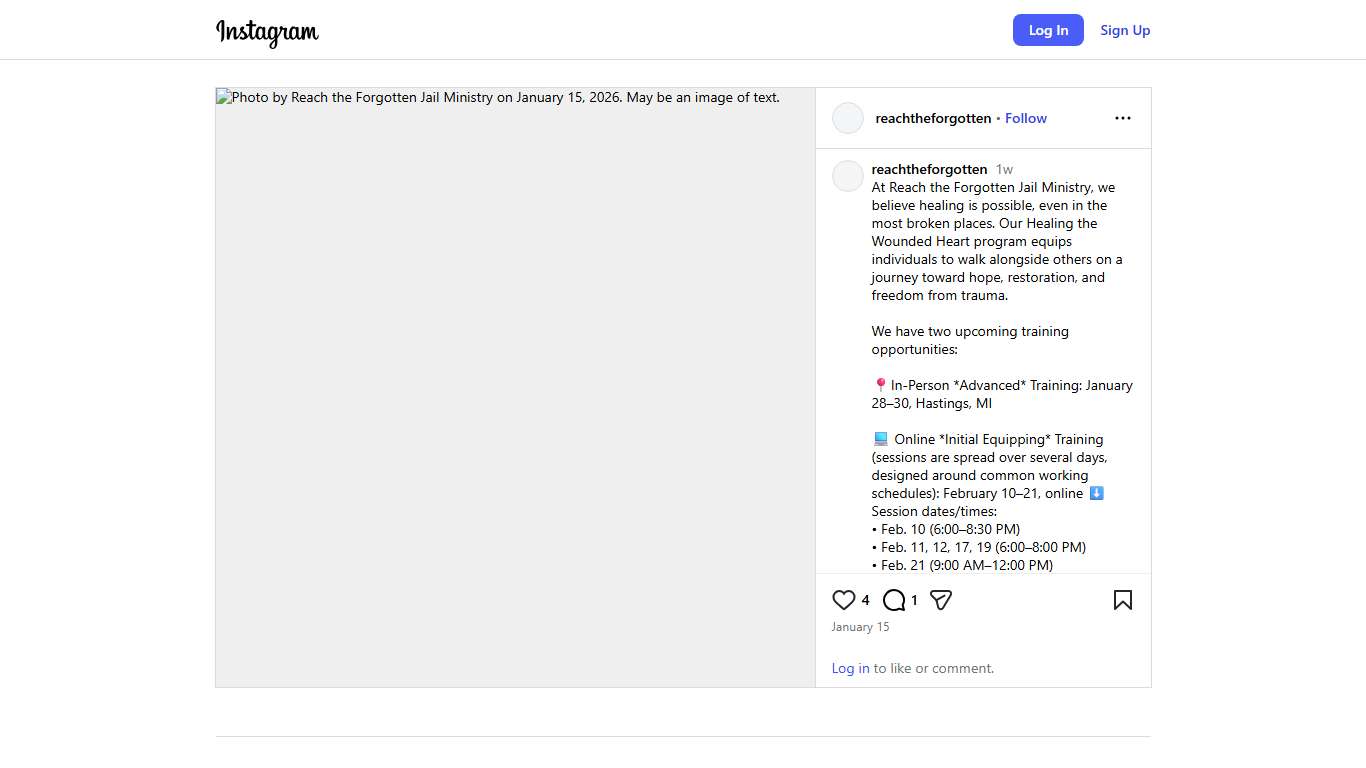Open comments via speech bubble icon
1366x768 pixels.
894,600
